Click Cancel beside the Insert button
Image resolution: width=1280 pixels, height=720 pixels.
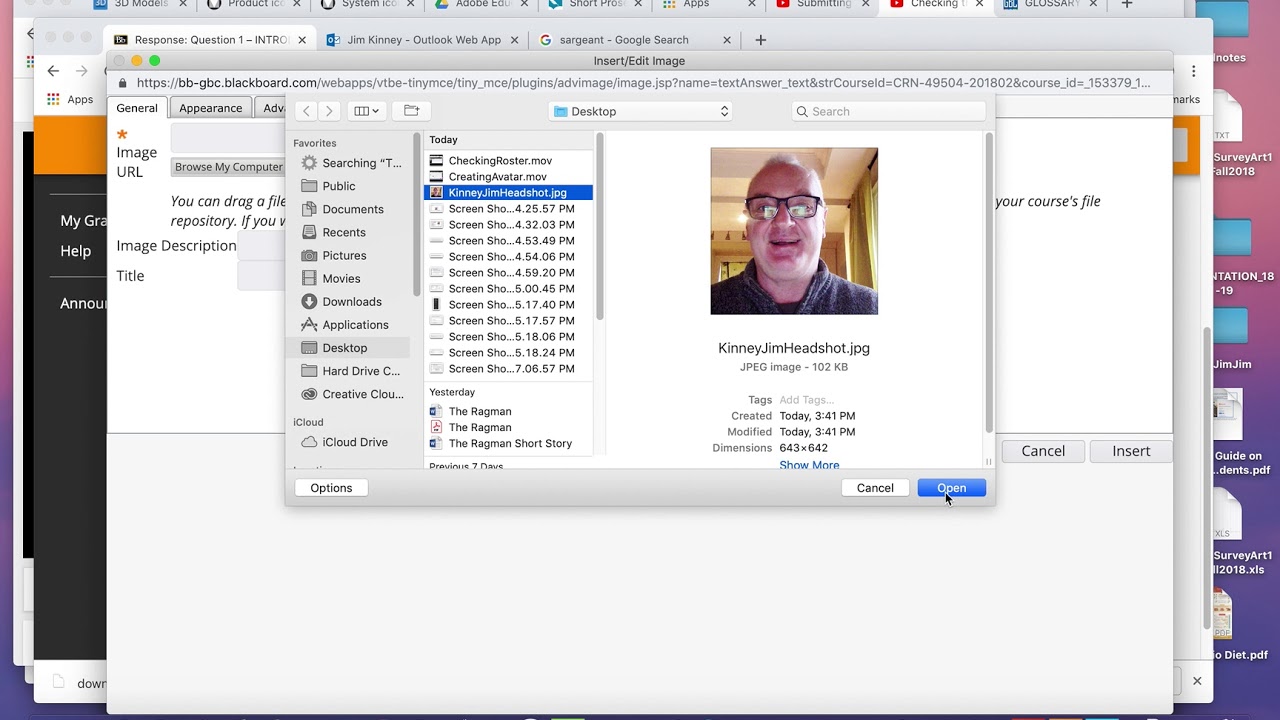point(1043,451)
